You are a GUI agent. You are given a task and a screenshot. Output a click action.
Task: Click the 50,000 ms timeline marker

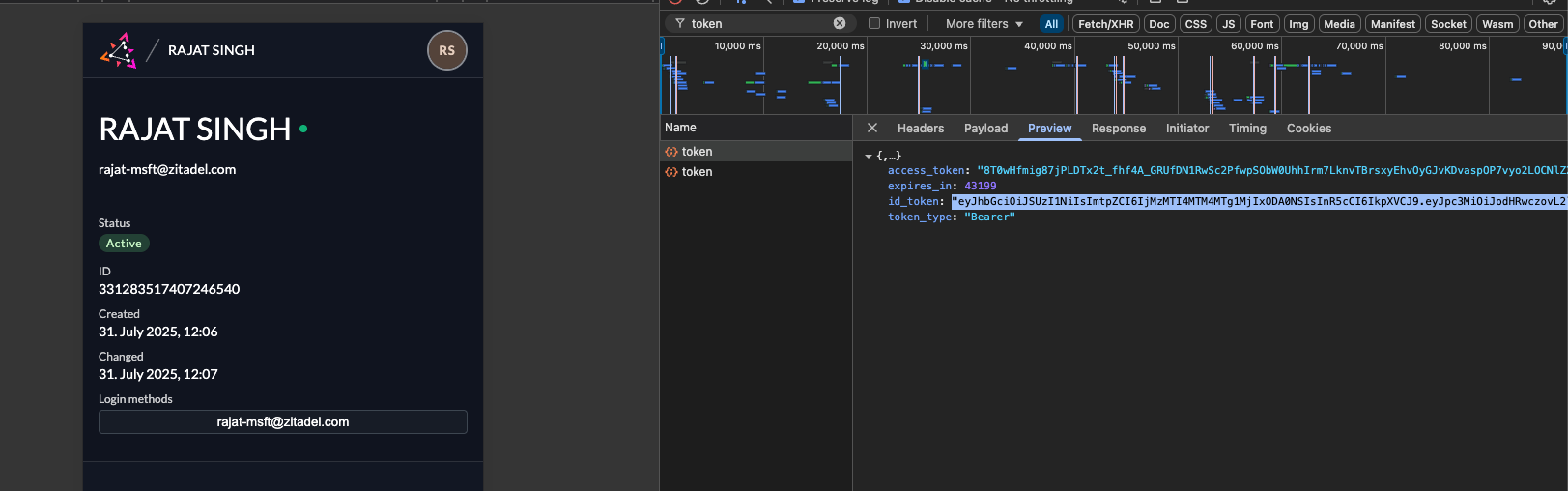(1151, 45)
